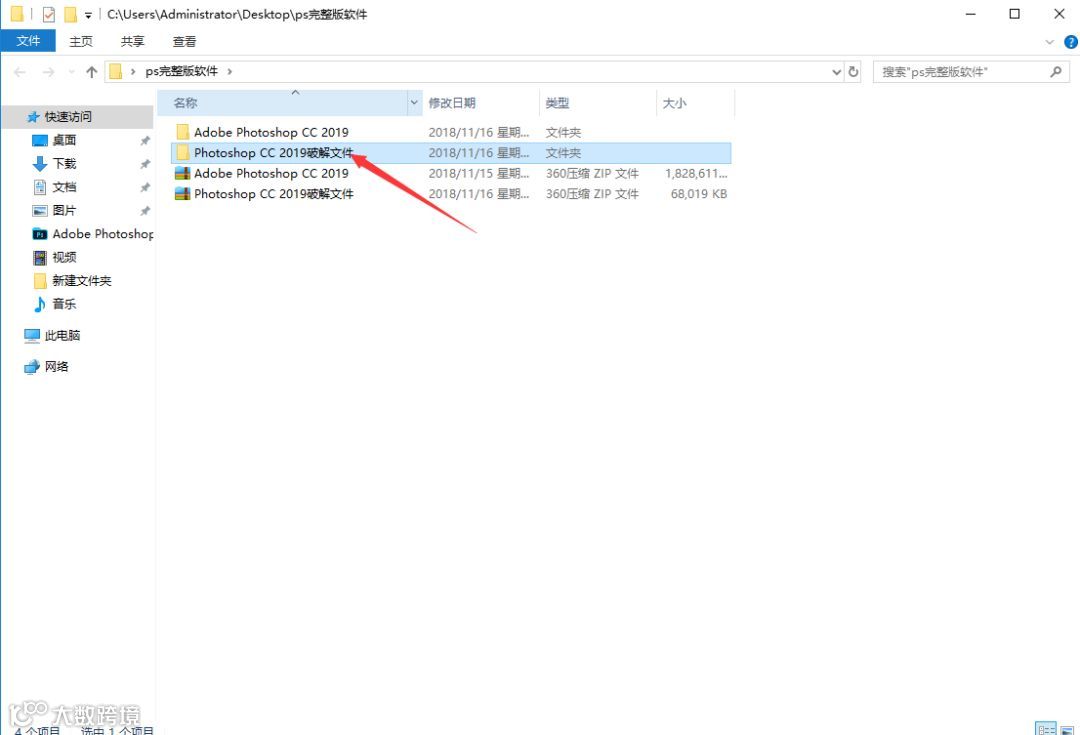Expand the ribbon with the chevron

(1050, 42)
